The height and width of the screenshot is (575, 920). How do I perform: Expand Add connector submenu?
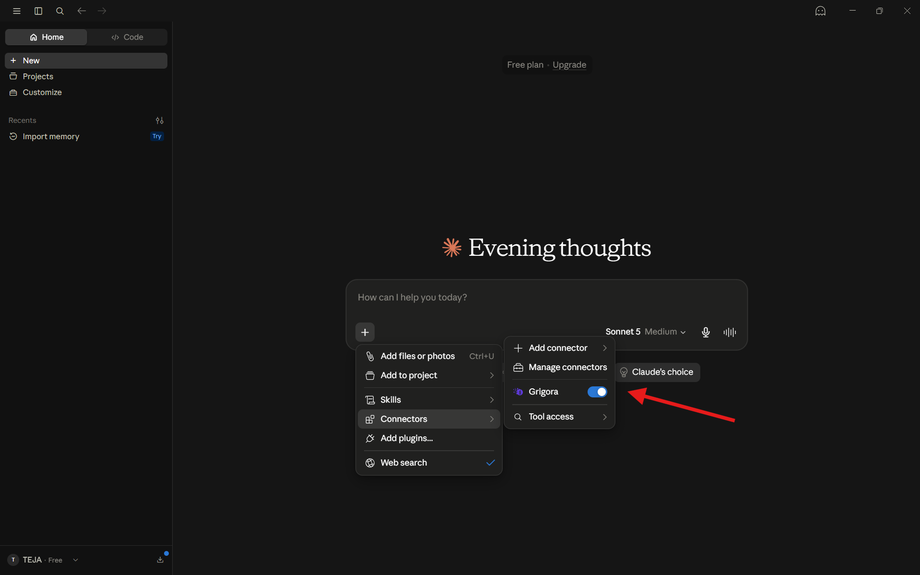pos(560,348)
